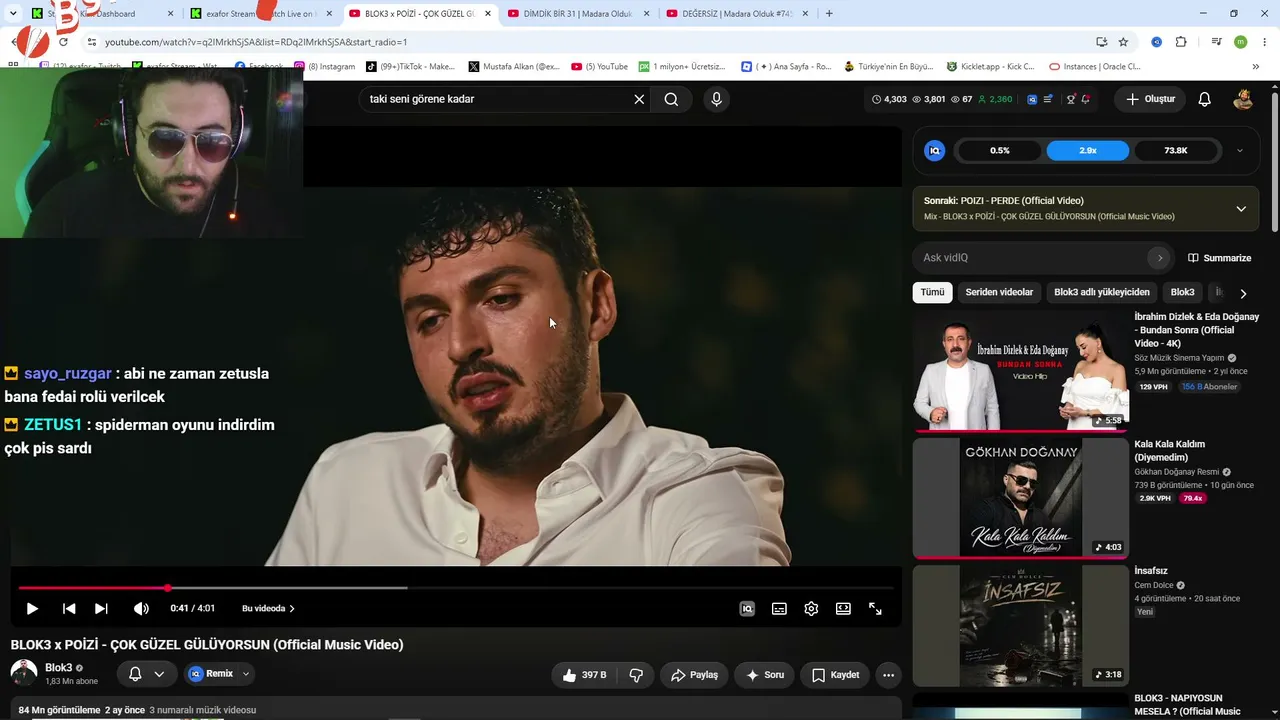Viewport: 1280px width, 720px height.
Task: Open a new browser tab with the plus button
Action: (x=829, y=14)
